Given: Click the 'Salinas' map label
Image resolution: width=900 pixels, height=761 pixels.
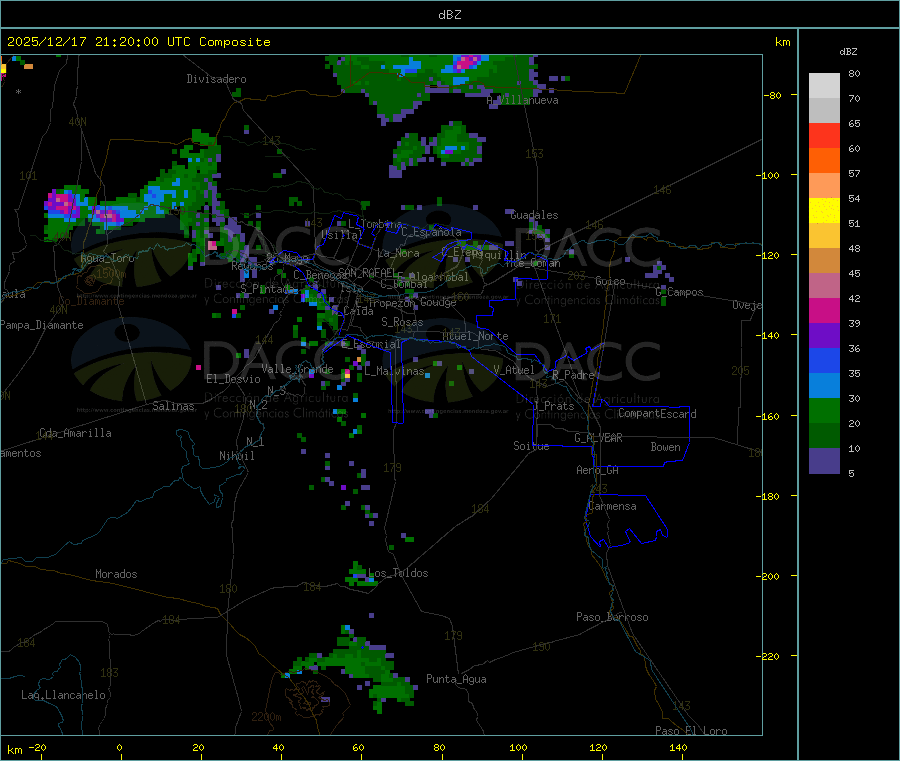Looking at the screenshot, I should click(173, 406).
